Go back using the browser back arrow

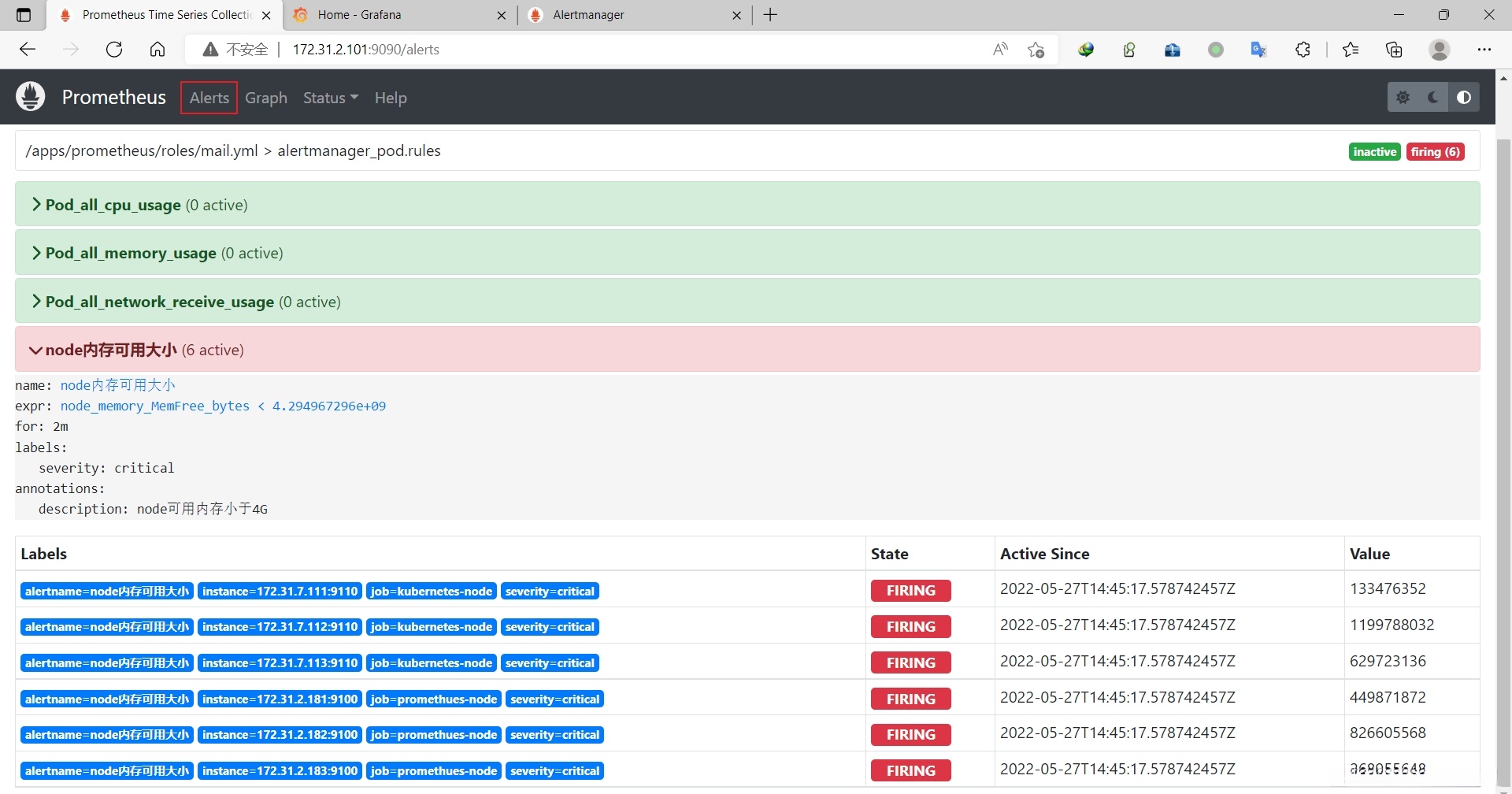pos(28,50)
